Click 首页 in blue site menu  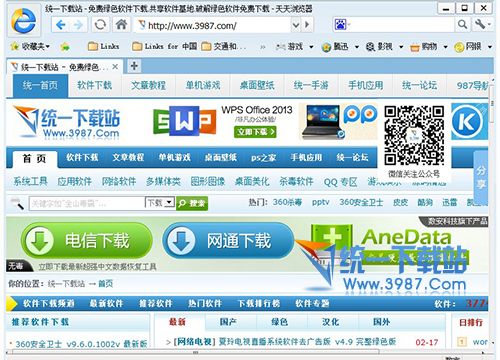[x=35, y=159]
